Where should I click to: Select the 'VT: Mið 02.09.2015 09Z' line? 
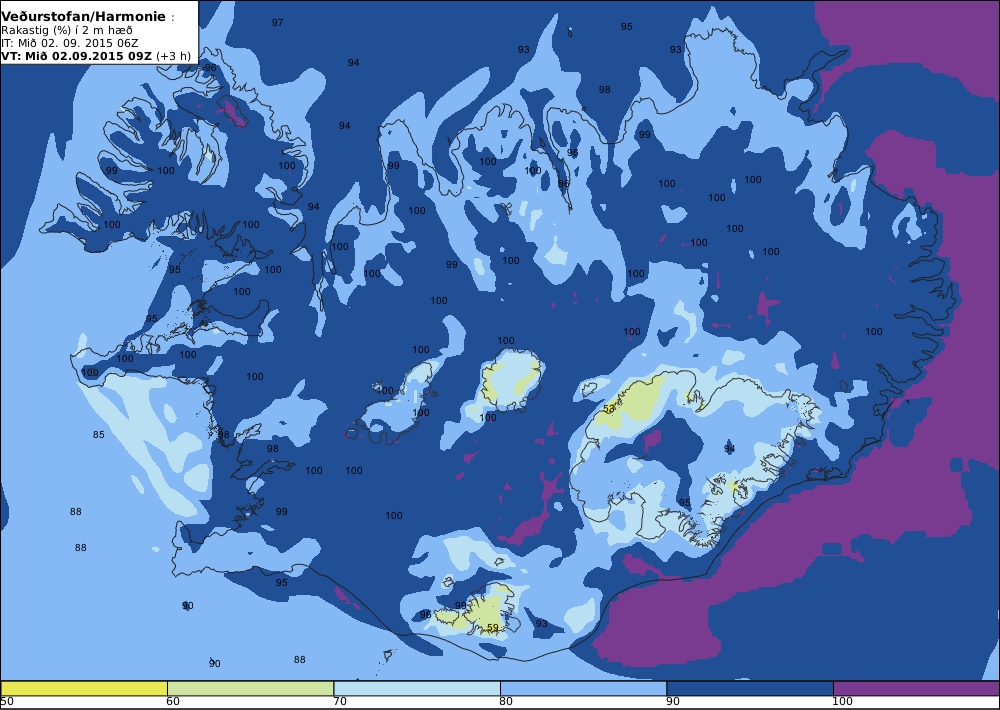[77, 55]
